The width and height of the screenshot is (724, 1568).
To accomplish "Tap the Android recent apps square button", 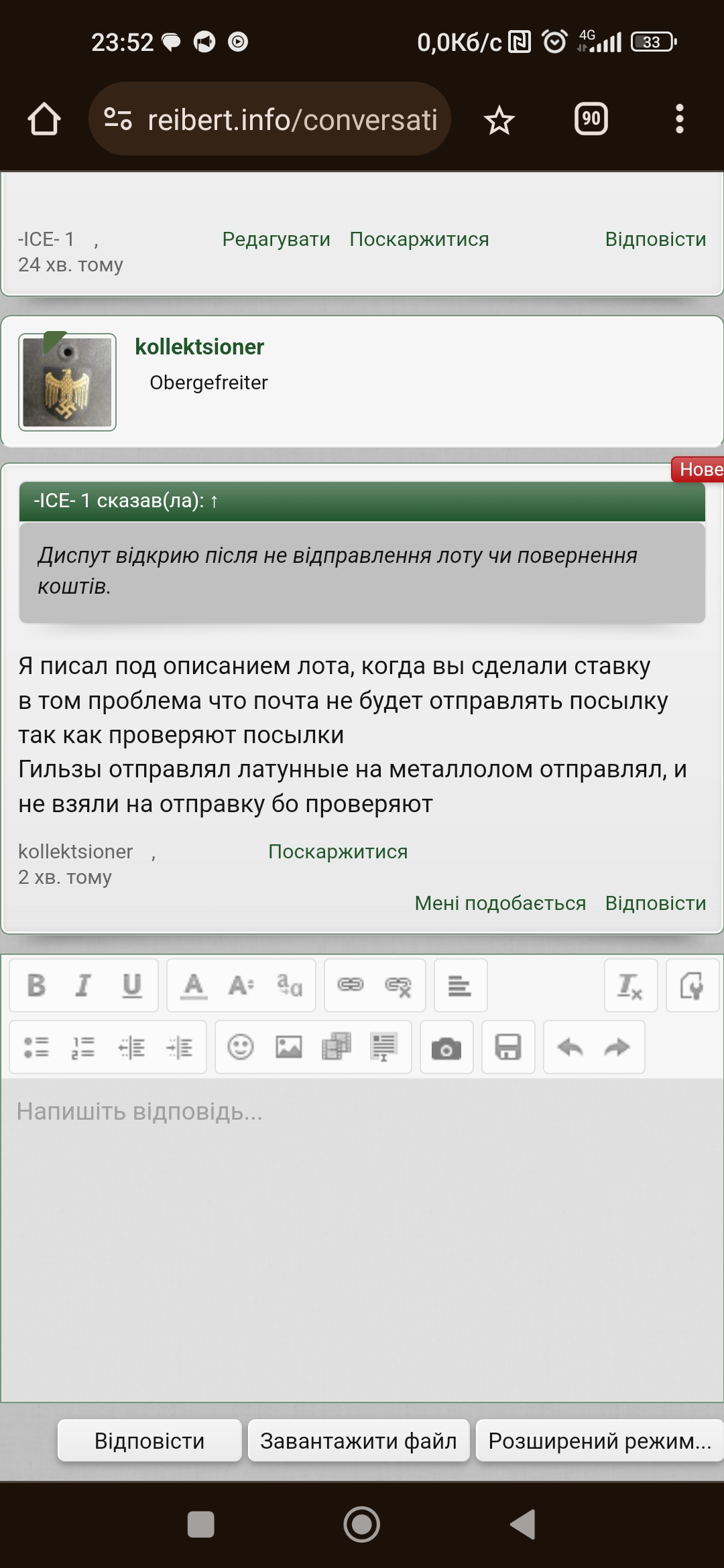I will (200, 1524).
